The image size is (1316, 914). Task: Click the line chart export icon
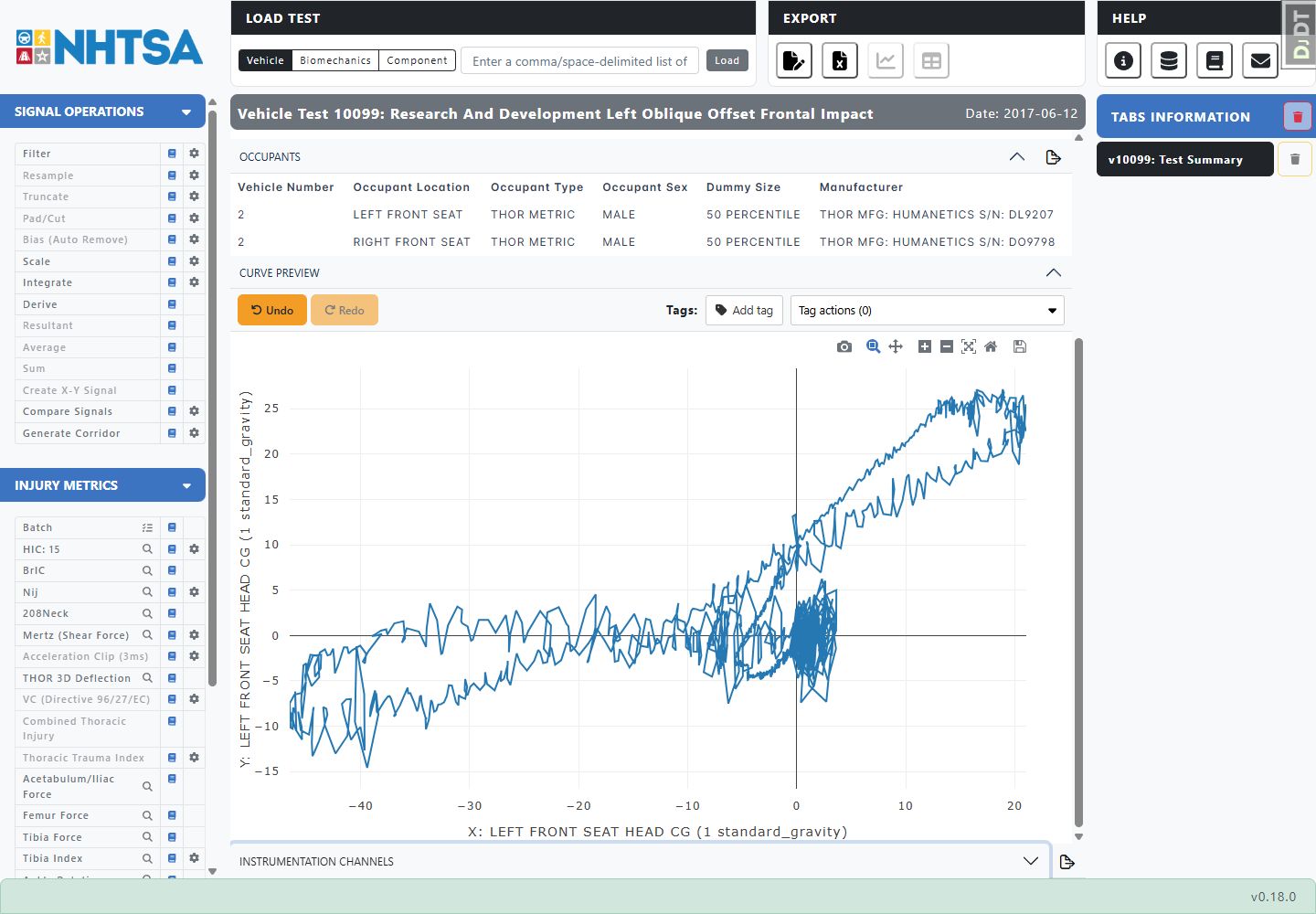click(886, 61)
